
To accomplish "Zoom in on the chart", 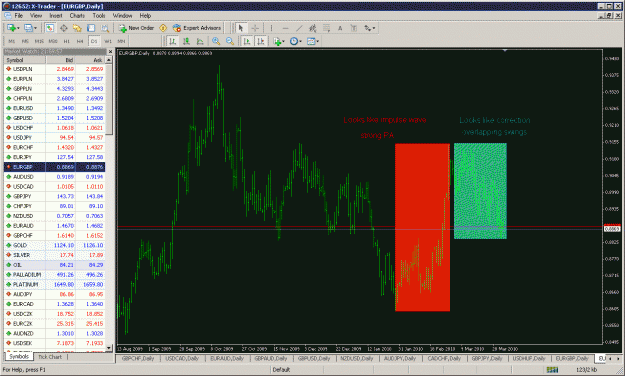I will click(x=216, y=41).
